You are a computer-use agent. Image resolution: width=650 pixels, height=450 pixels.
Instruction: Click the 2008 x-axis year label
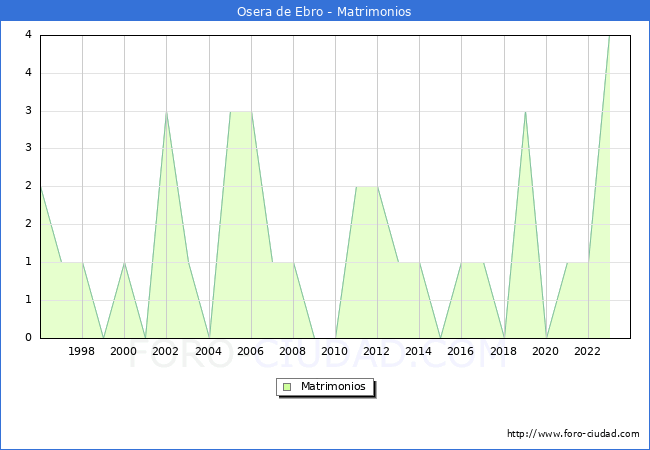click(x=293, y=351)
